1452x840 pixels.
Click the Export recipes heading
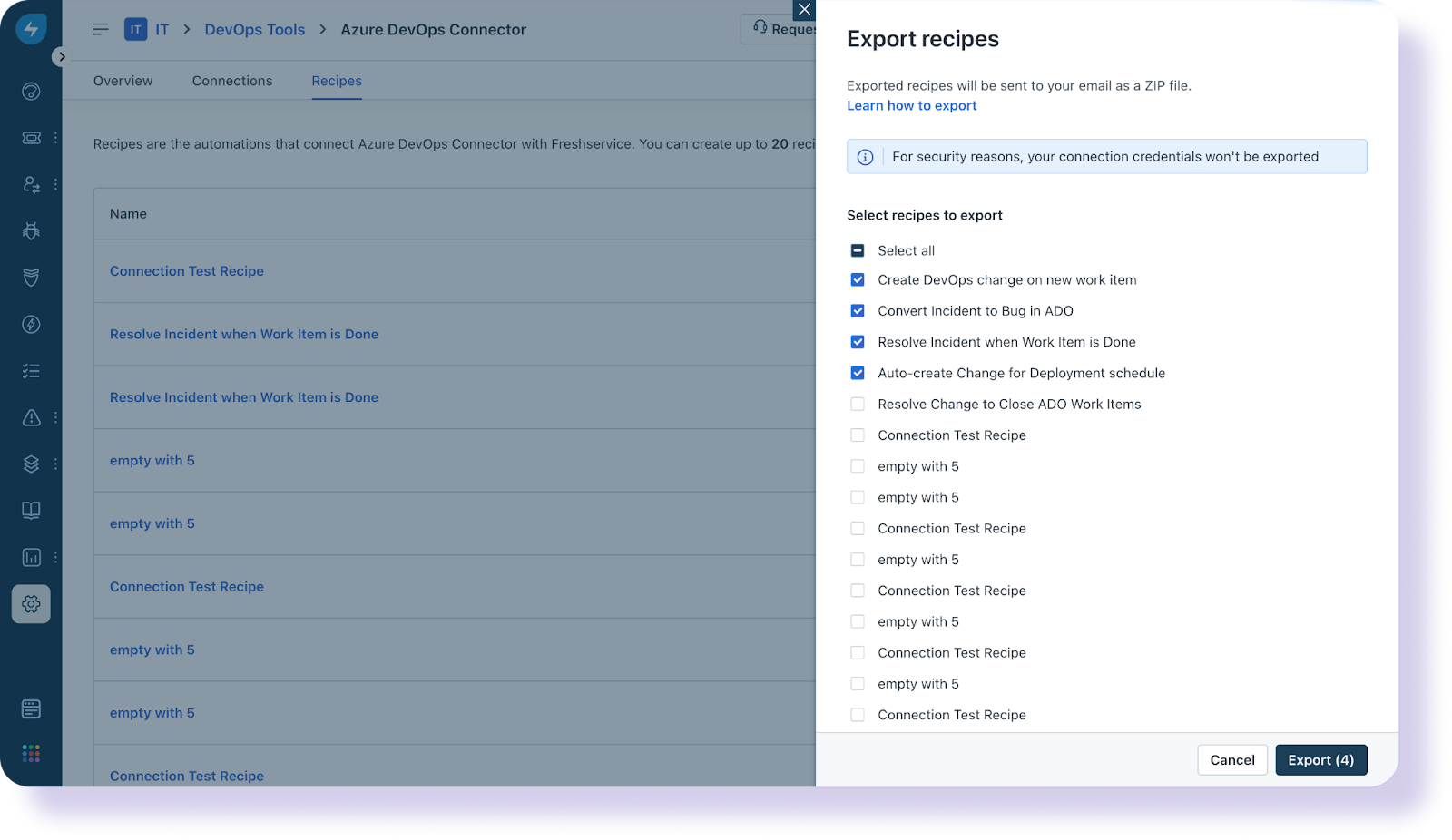coord(923,39)
